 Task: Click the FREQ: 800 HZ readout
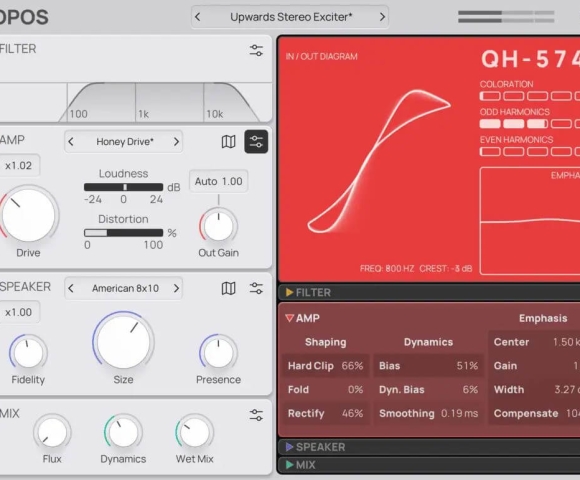coord(387,268)
